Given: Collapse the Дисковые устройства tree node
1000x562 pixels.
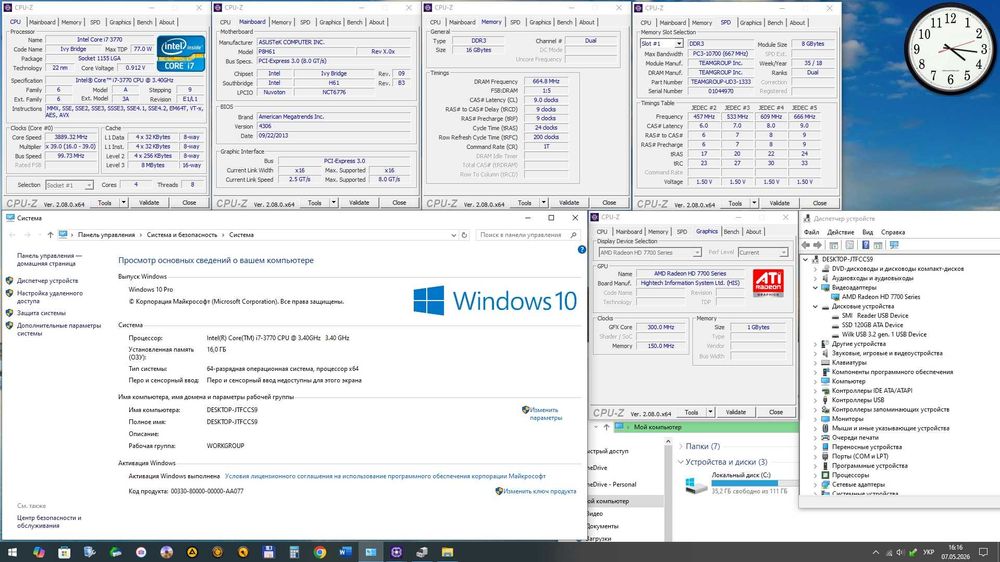Looking at the screenshot, I should pos(815,306).
